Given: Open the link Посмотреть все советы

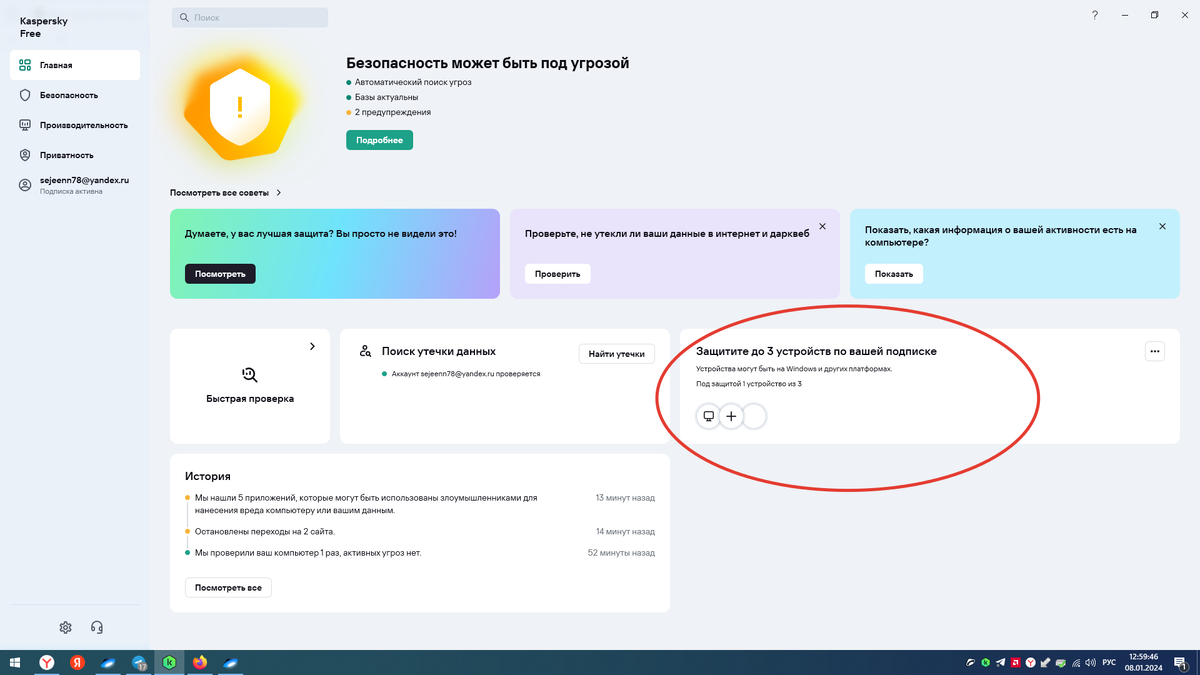Looking at the screenshot, I should 226,192.
